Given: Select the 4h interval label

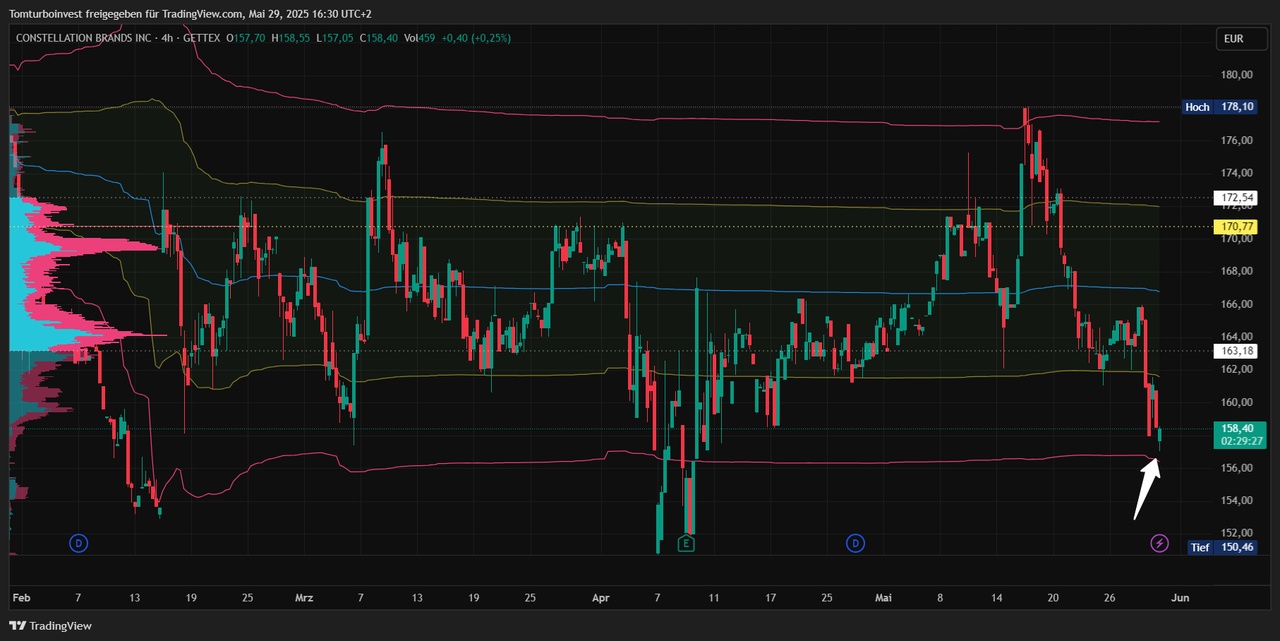Looking at the screenshot, I should point(167,38).
